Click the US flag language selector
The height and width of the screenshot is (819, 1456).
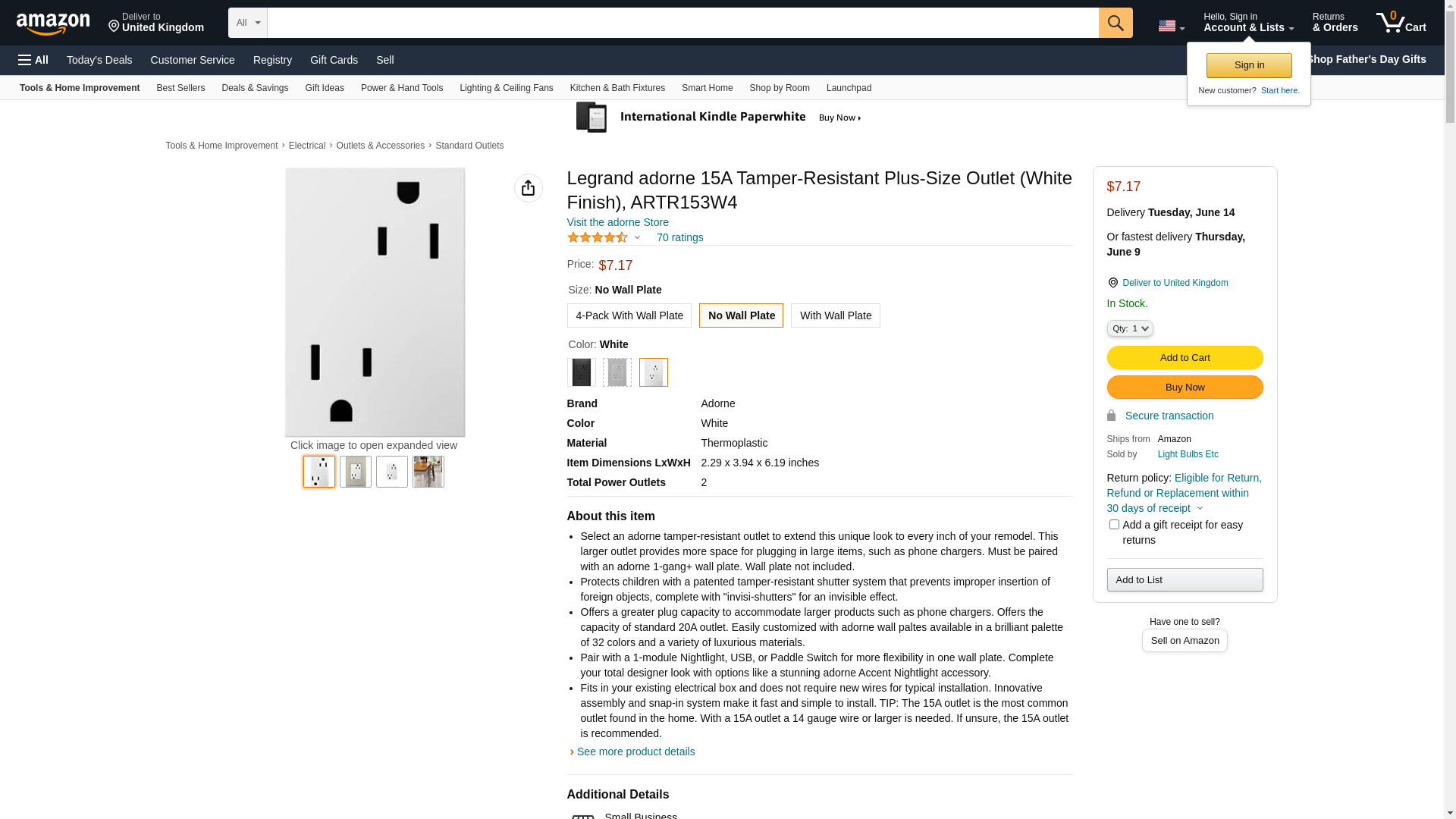(1171, 26)
